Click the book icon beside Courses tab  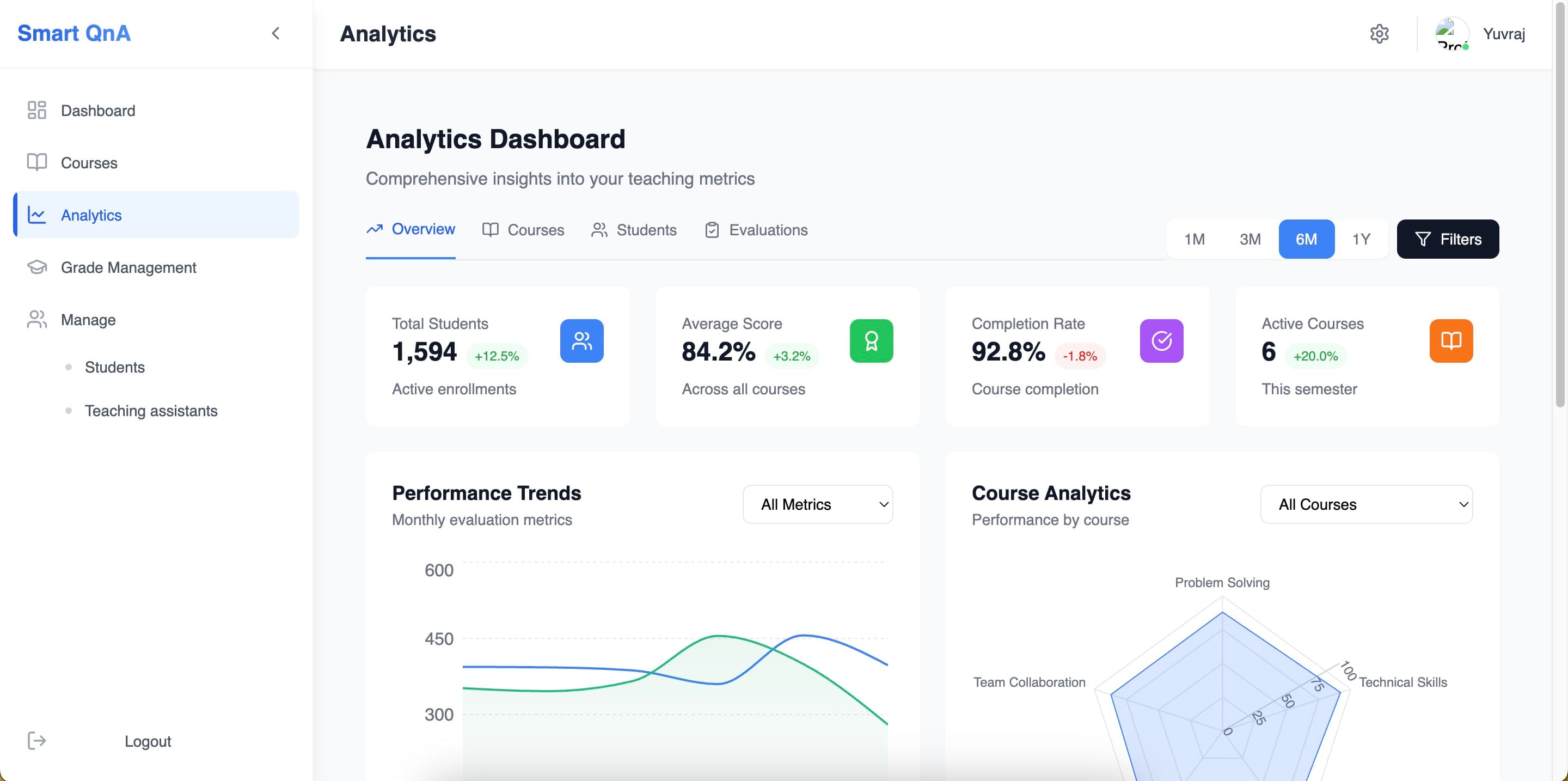491,229
